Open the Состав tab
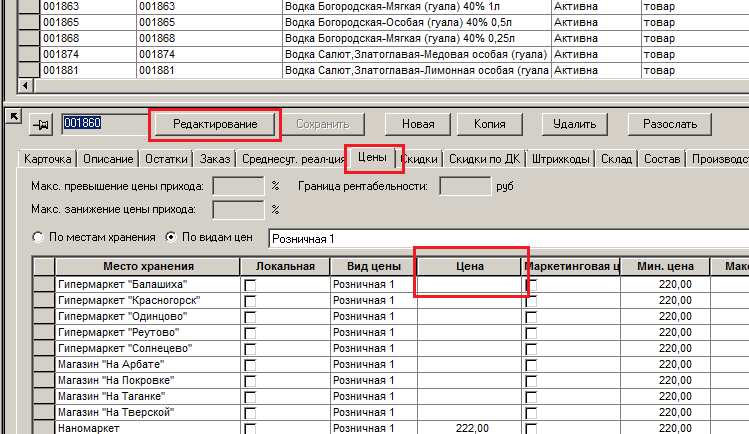Screen dimensions: 749x434 point(662,159)
